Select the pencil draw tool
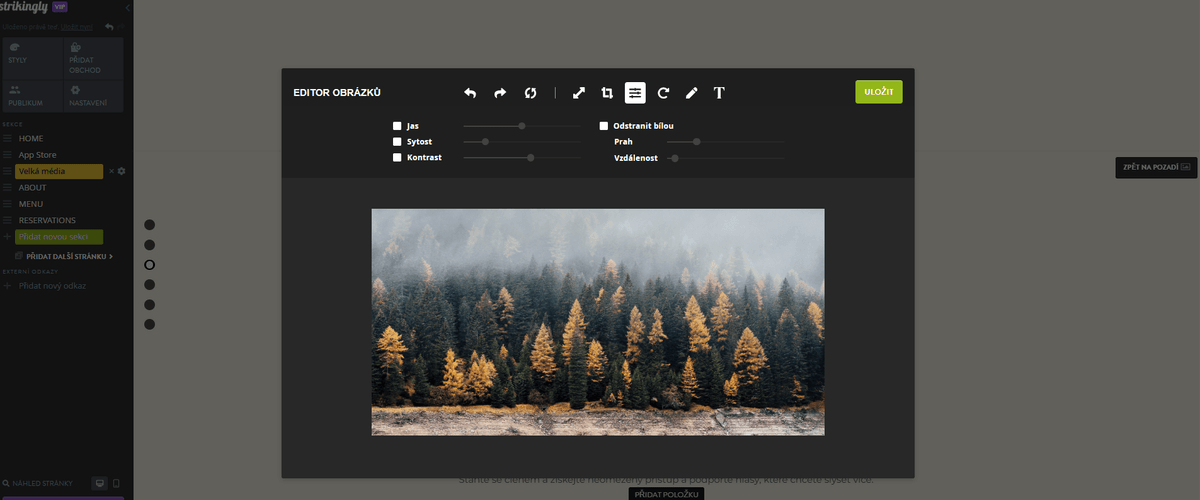 point(691,93)
